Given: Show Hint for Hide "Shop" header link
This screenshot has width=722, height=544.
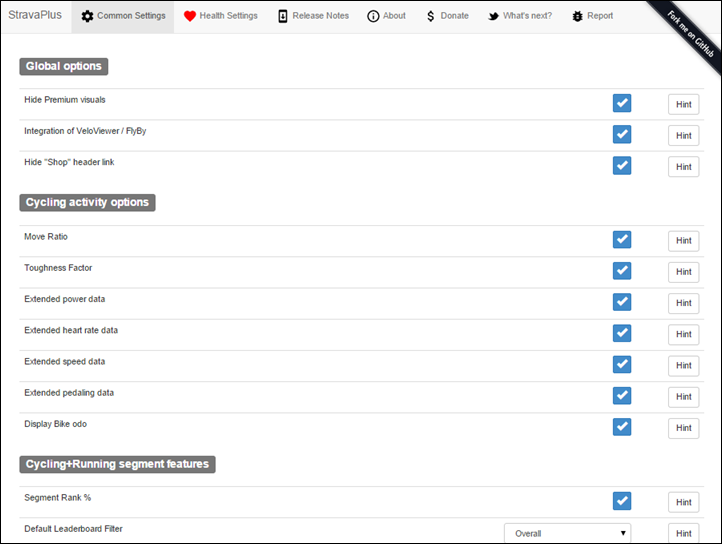Looking at the screenshot, I should 683,167.
